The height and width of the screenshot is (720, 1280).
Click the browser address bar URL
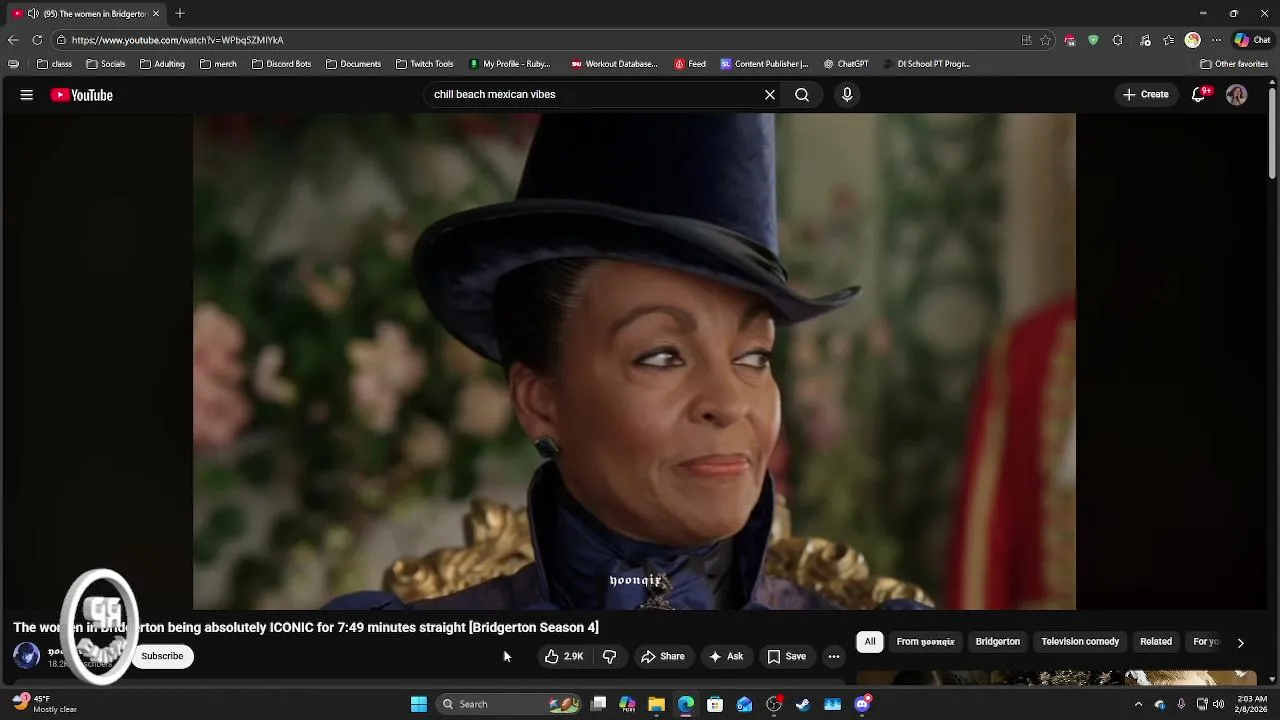tap(178, 40)
